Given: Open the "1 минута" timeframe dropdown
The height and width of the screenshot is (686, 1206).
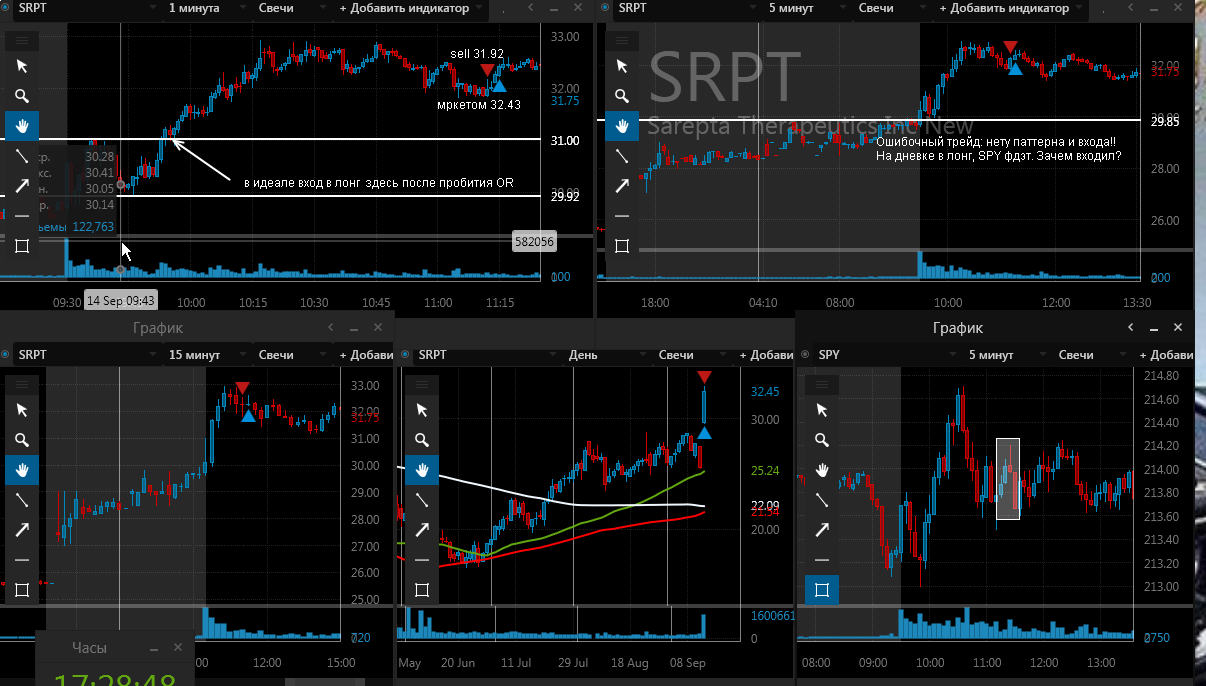Looking at the screenshot, I should point(205,8).
